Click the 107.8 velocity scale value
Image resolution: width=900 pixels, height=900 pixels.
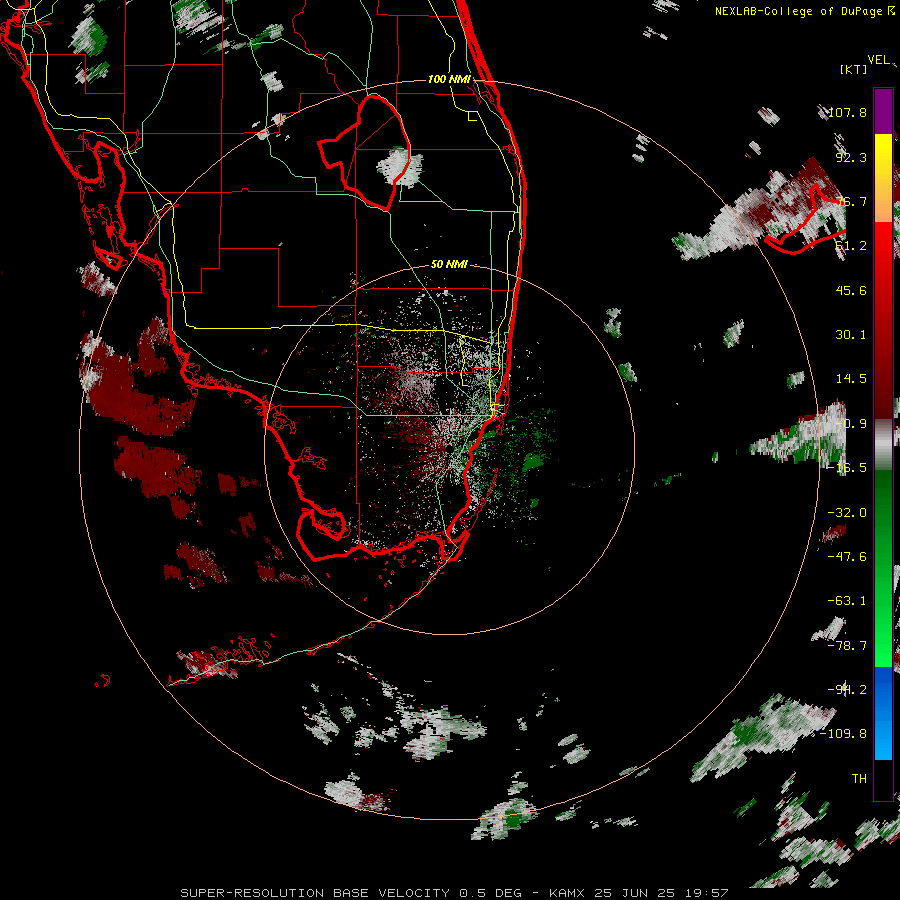click(847, 112)
